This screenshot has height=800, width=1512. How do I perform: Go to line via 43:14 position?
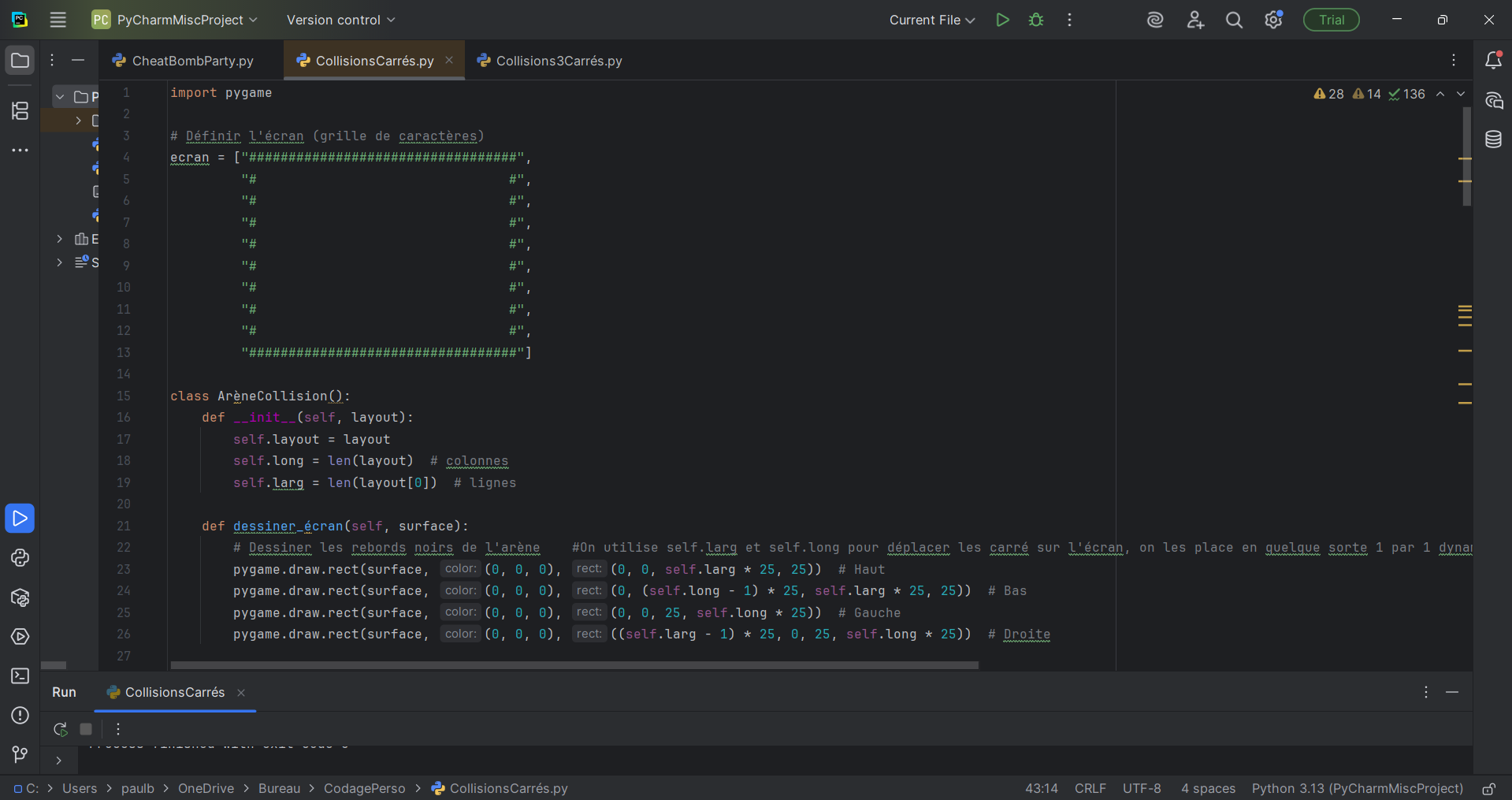click(x=1042, y=788)
